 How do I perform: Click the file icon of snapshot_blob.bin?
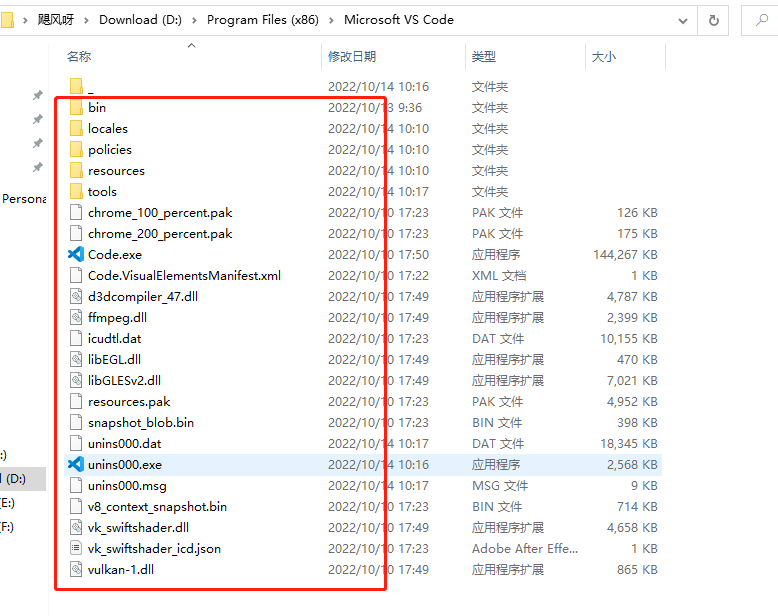pos(76,422)
